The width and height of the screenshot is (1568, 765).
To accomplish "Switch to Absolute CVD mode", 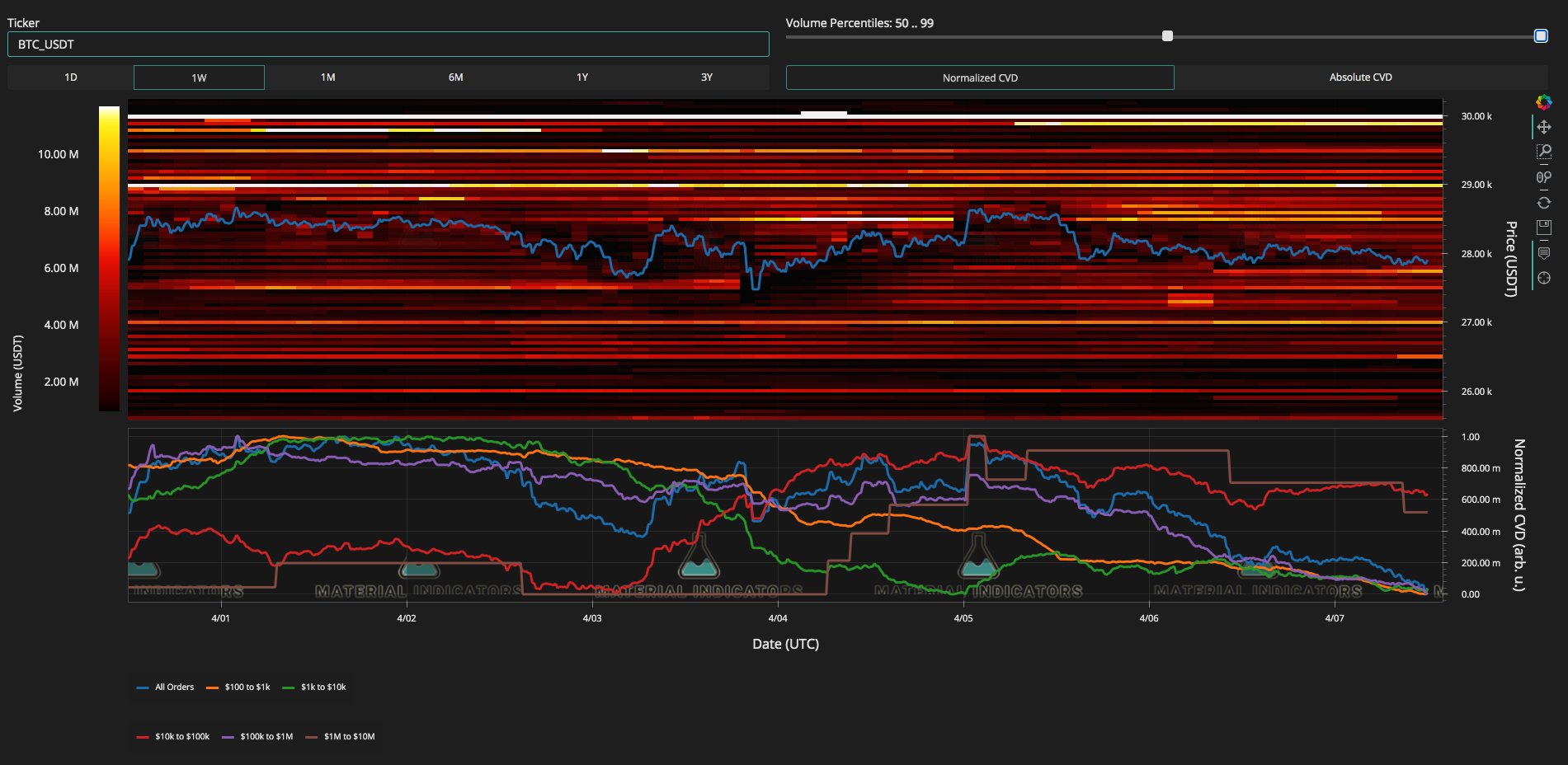I will [1360, 77].
